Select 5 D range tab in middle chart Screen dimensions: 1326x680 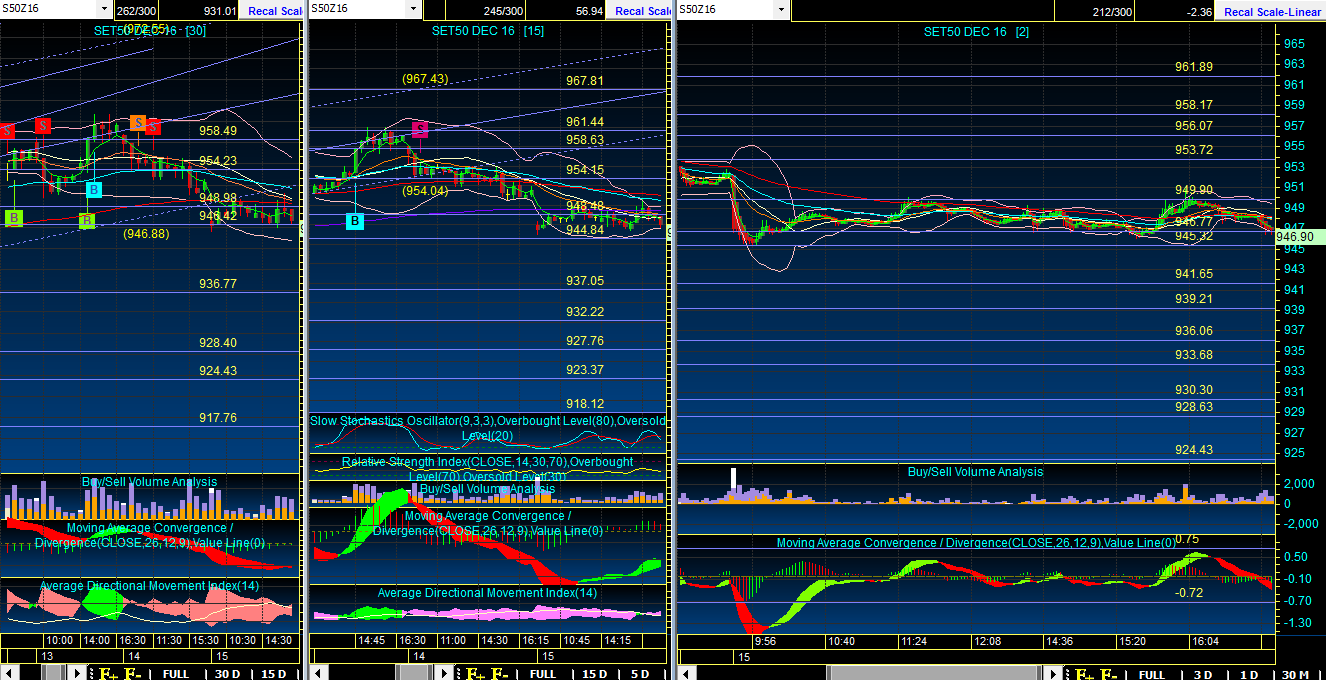[x=640, y=673]
